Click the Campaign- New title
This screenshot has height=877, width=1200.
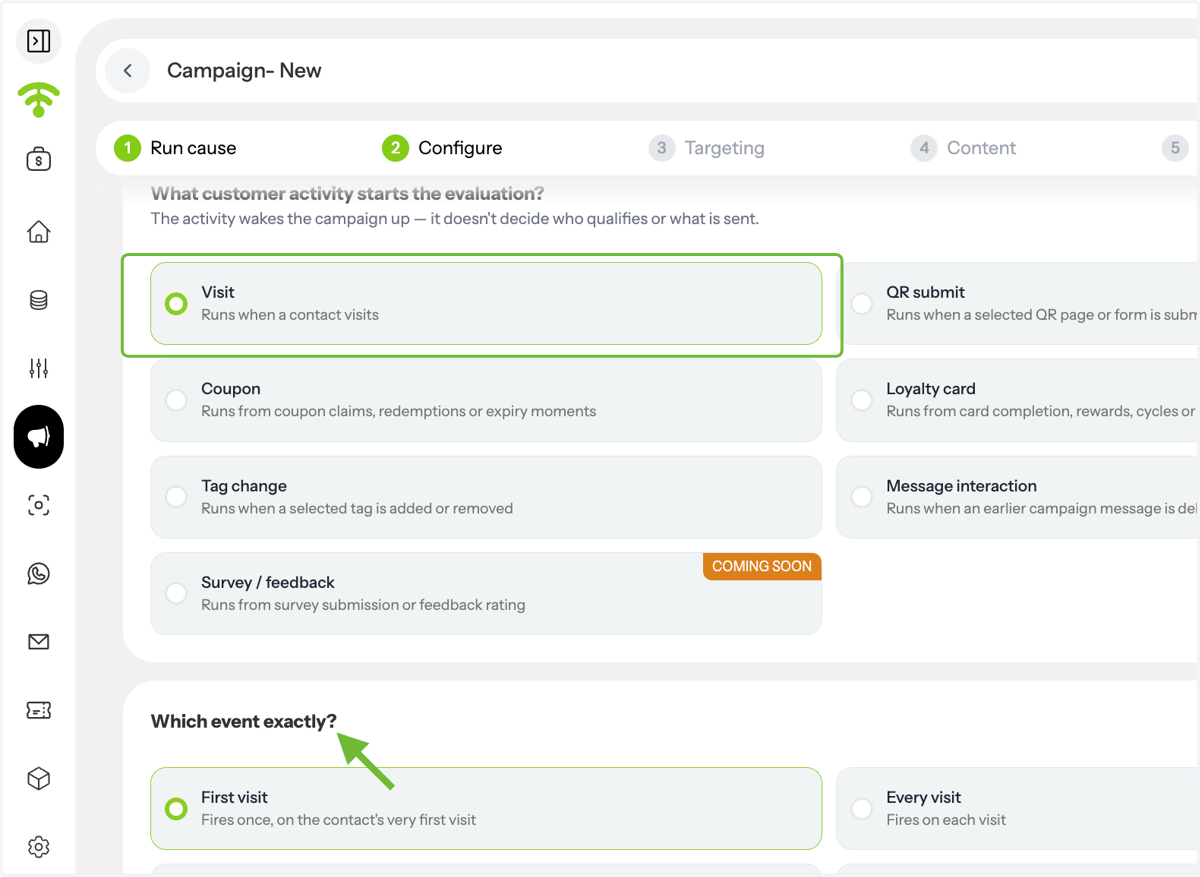click(244, 71)
